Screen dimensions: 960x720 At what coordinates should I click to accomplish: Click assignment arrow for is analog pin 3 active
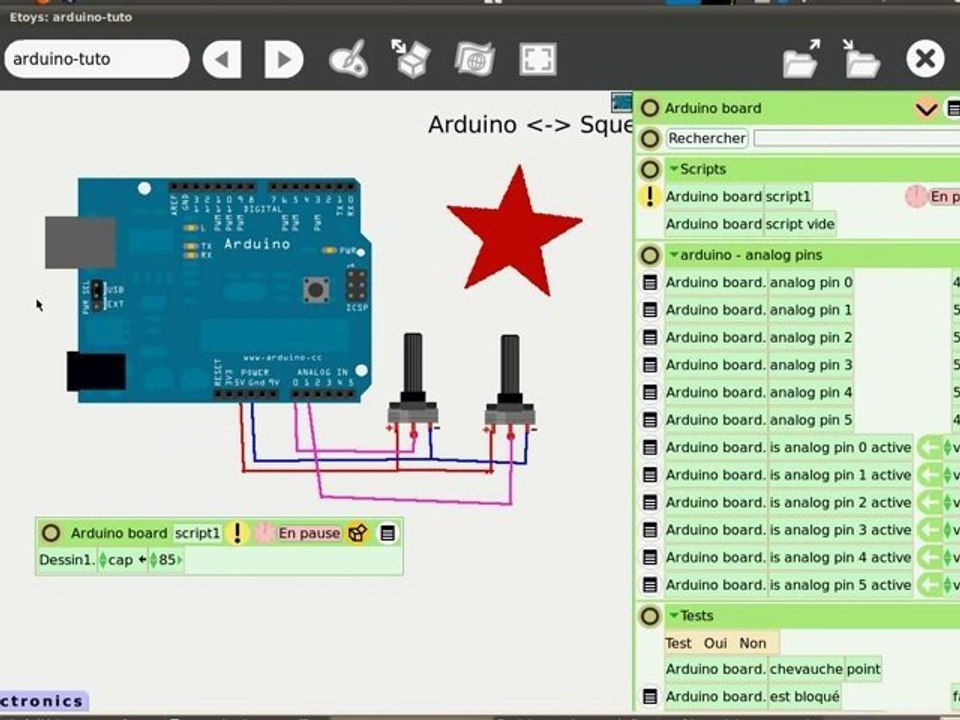coord(930,530)
